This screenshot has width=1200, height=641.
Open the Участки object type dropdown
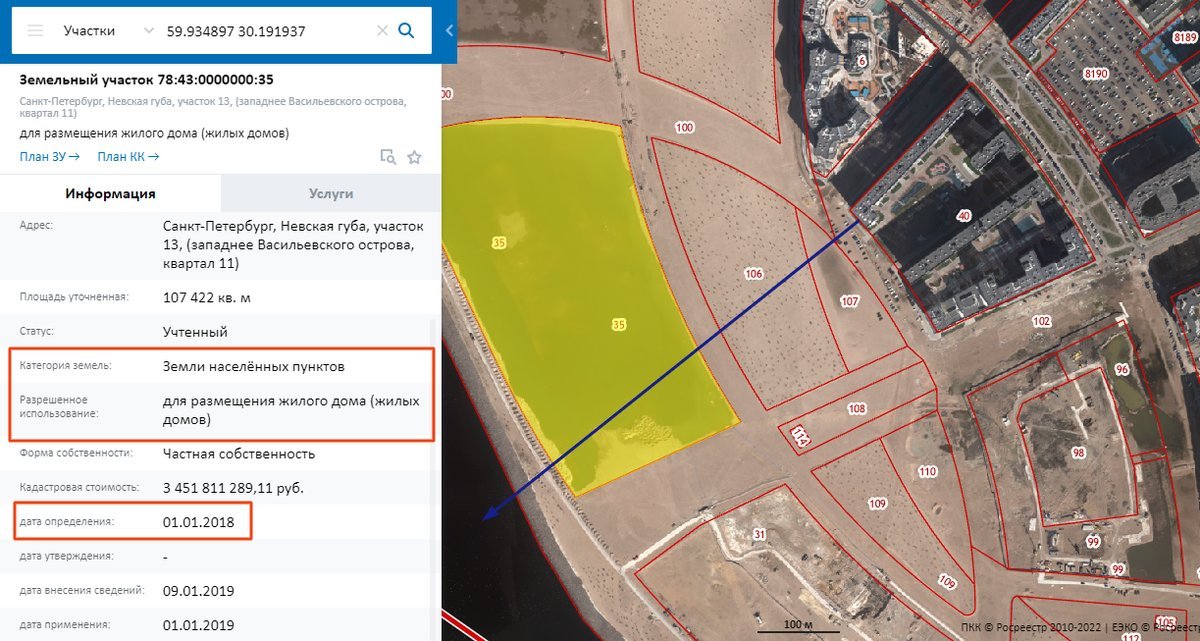pos(105,31)
